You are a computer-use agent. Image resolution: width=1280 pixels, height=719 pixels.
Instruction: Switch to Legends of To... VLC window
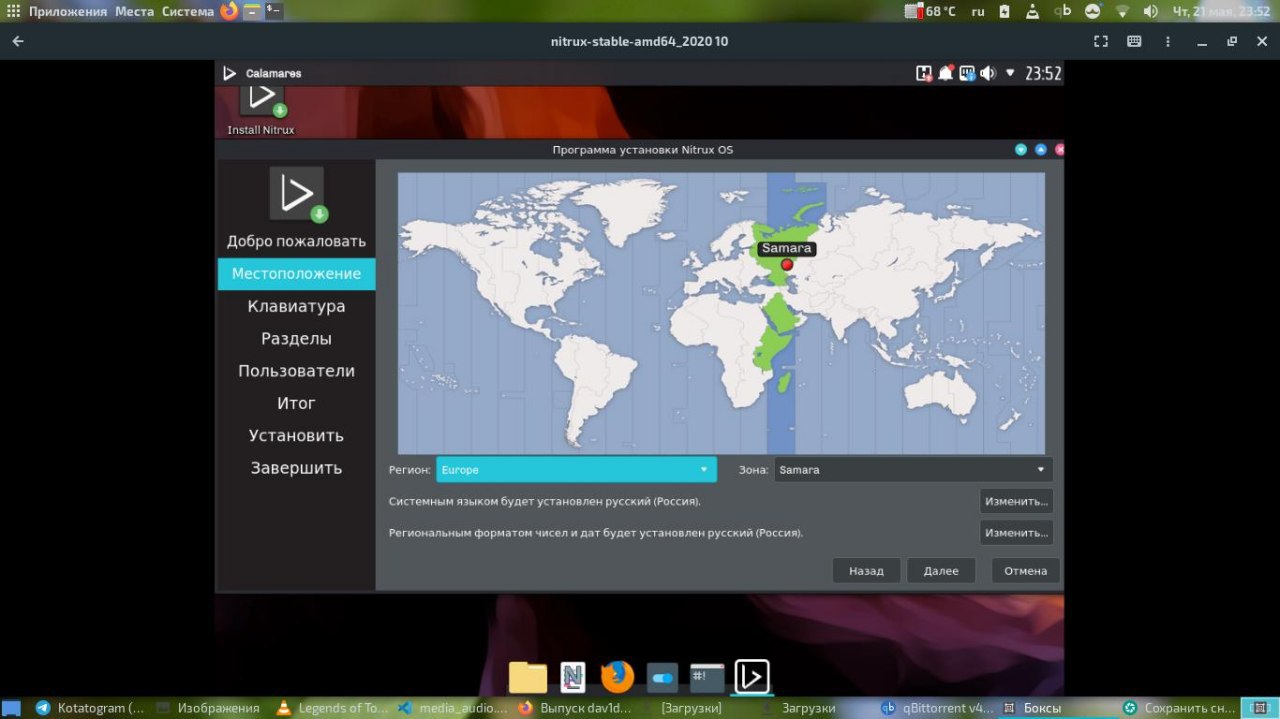pos(332,708)
